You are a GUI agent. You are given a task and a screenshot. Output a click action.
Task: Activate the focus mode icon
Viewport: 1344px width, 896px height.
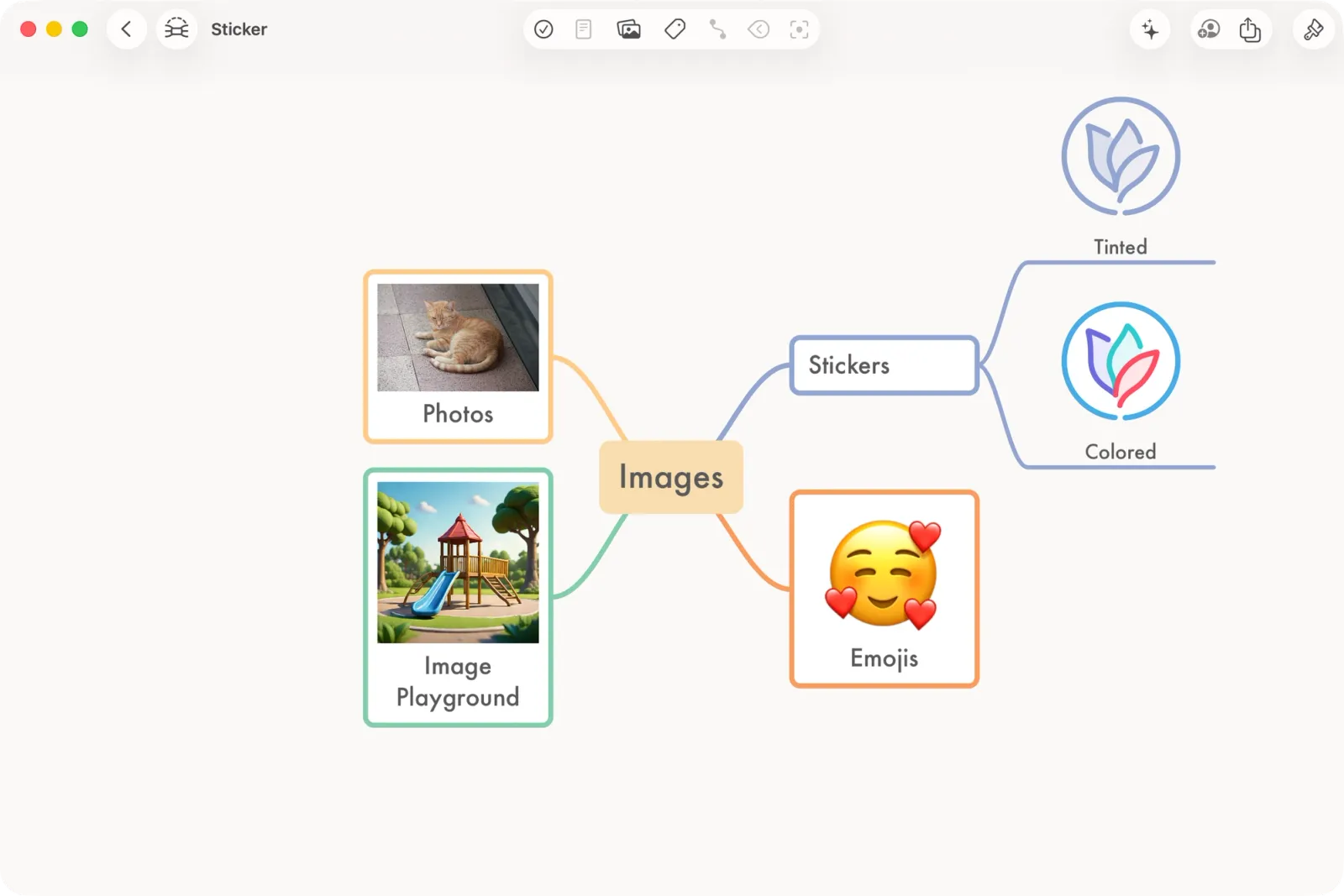pos(800,29)
